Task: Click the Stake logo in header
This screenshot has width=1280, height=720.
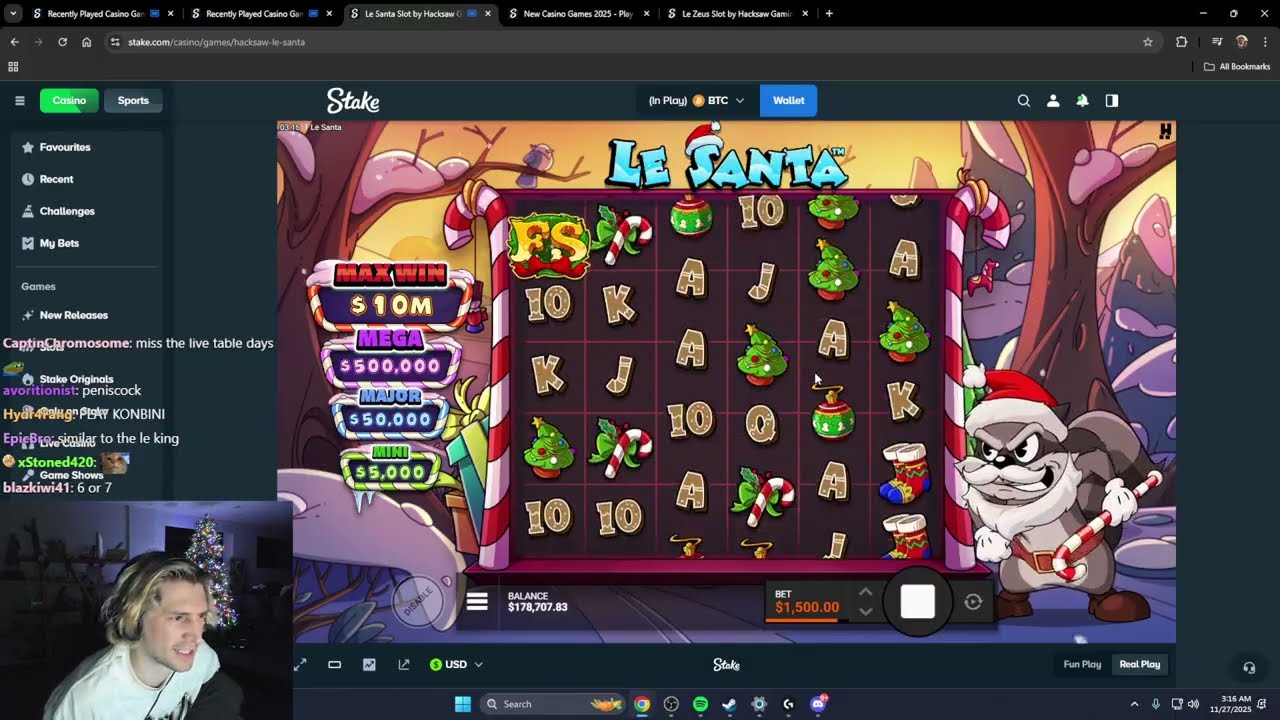Action: click(353, 100)
